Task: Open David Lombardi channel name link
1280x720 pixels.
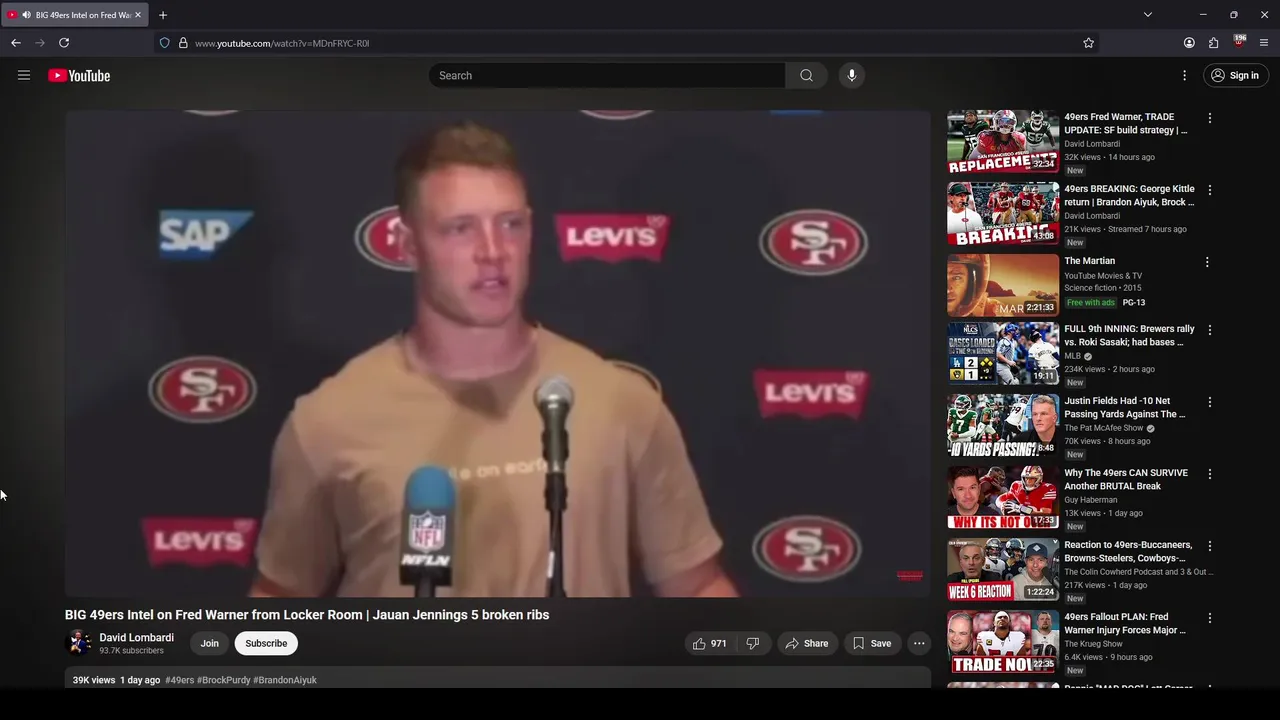Action: click(136, 637)
